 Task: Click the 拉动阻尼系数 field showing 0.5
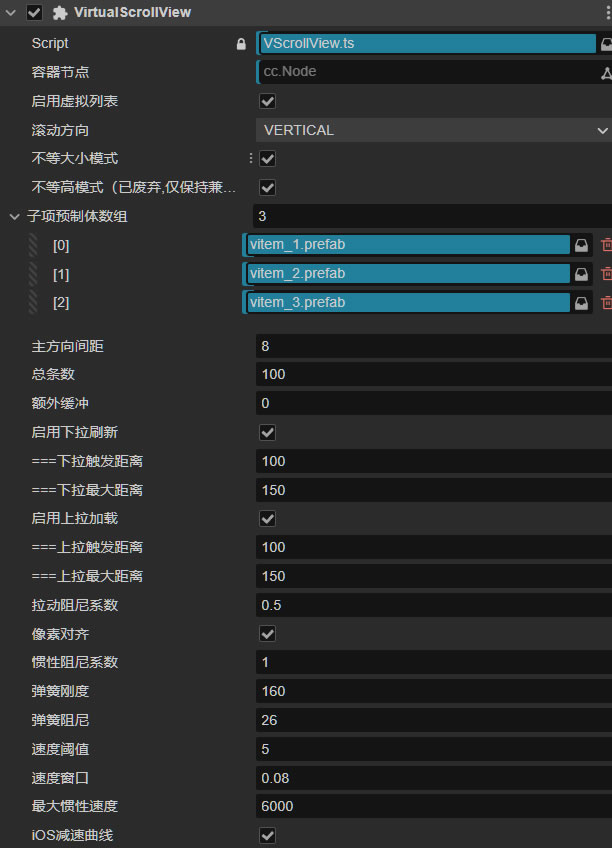434,605
